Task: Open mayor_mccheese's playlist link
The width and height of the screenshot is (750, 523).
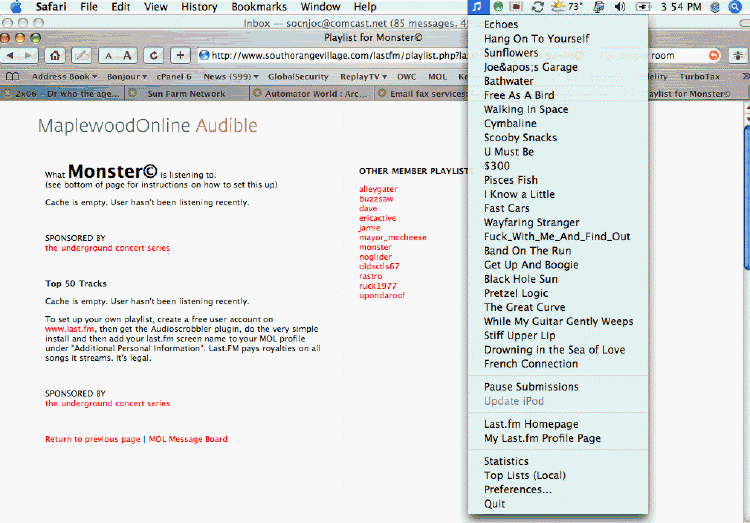Action: coord(393,237)
